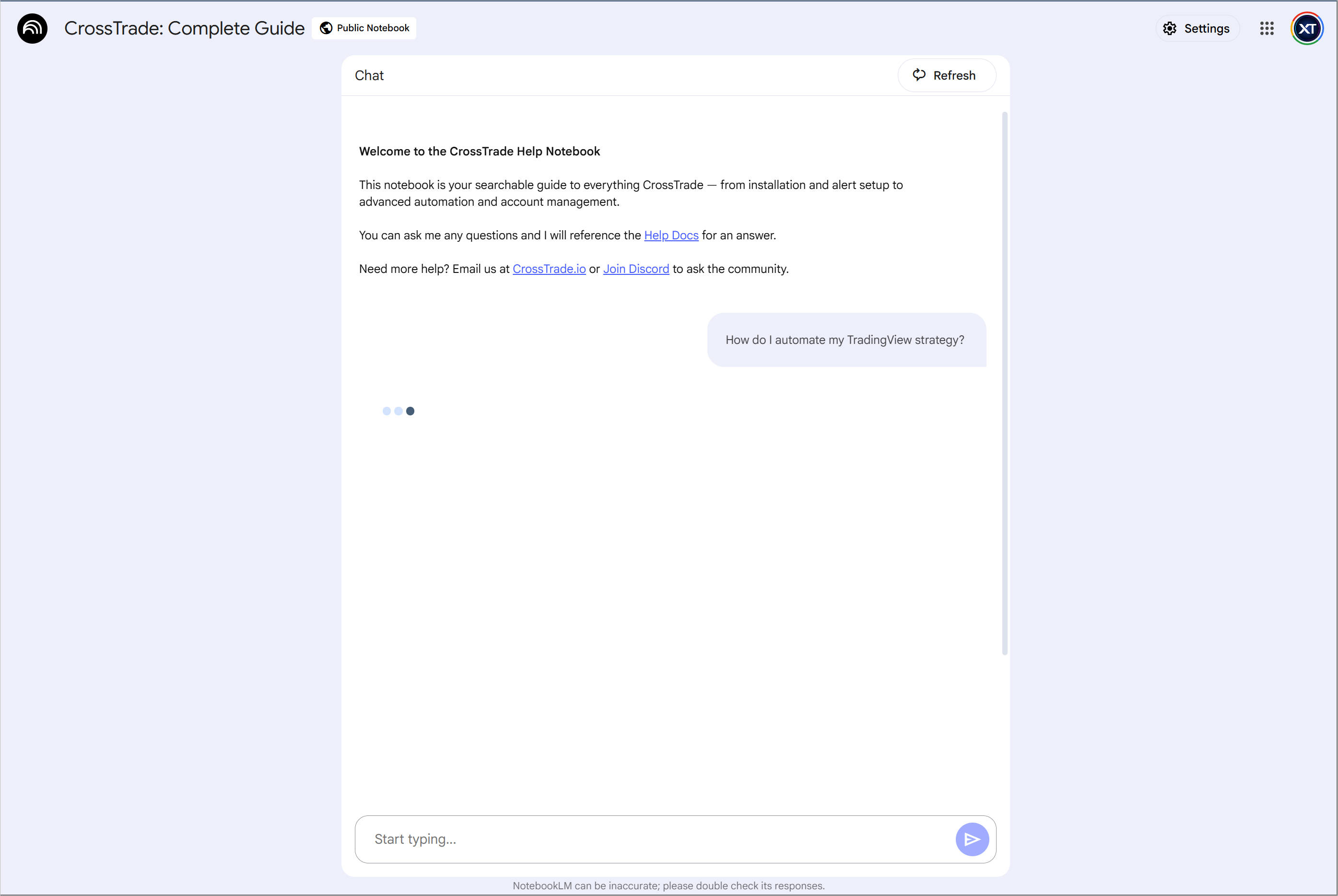This screenshot has width=1338, height=896.
Task: Click the Public Notebook badge
Action: click(364, 27)
